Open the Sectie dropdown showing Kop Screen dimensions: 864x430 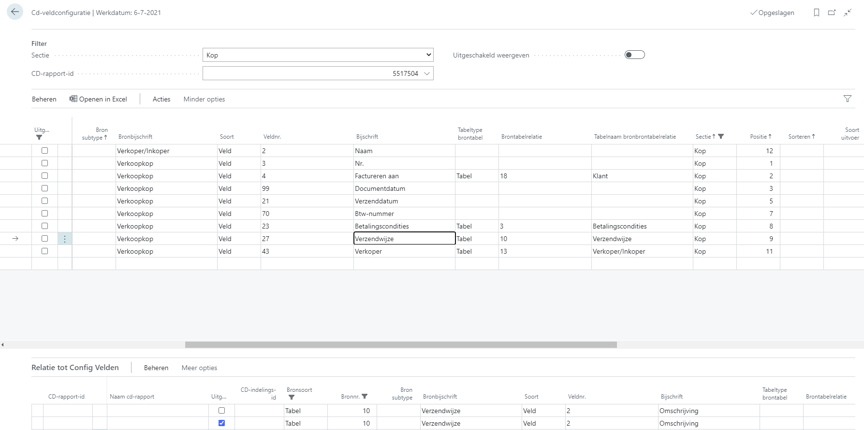[x=318, y=55]
